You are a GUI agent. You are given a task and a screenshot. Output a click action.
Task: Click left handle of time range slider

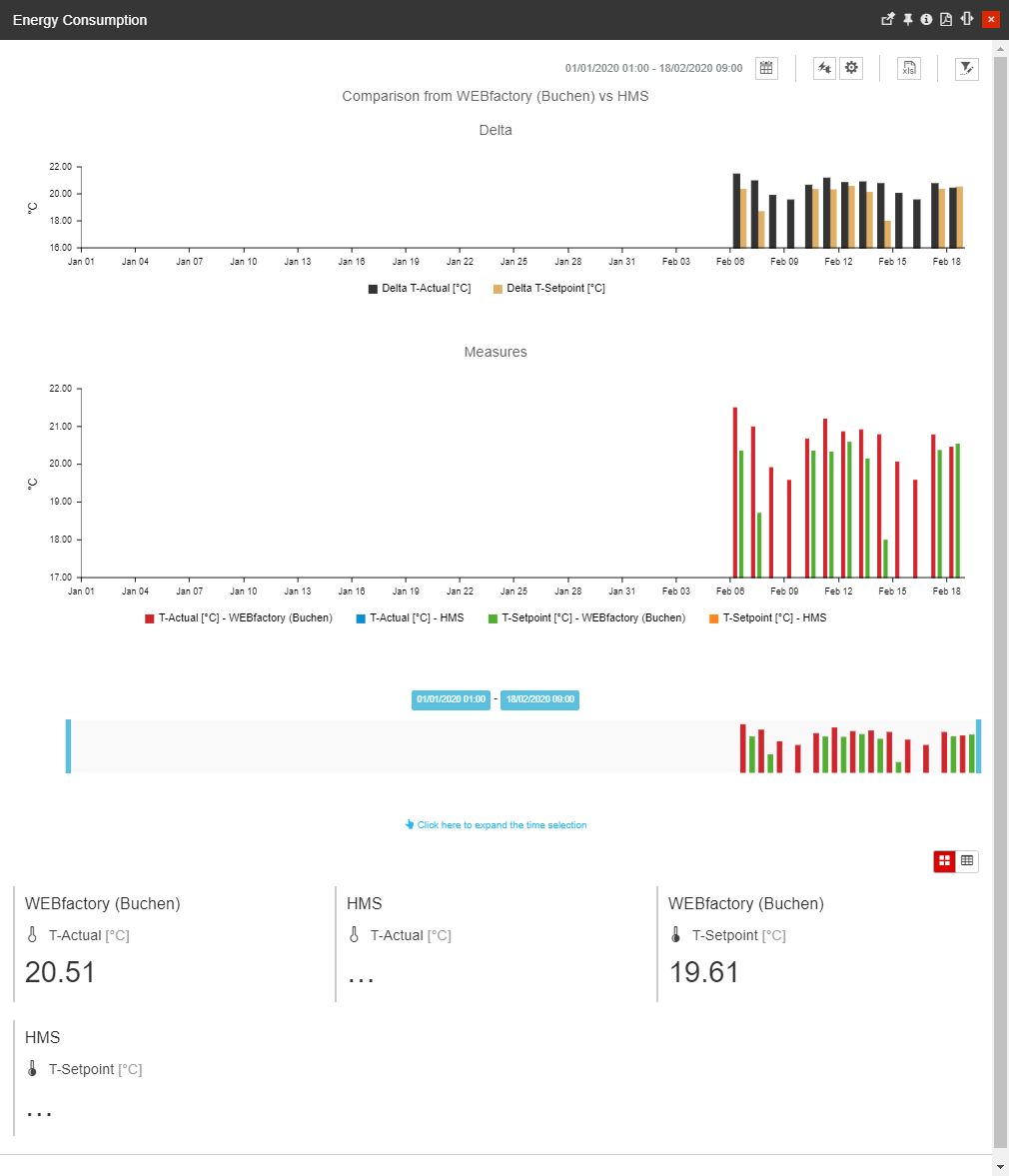pos(68,746)
